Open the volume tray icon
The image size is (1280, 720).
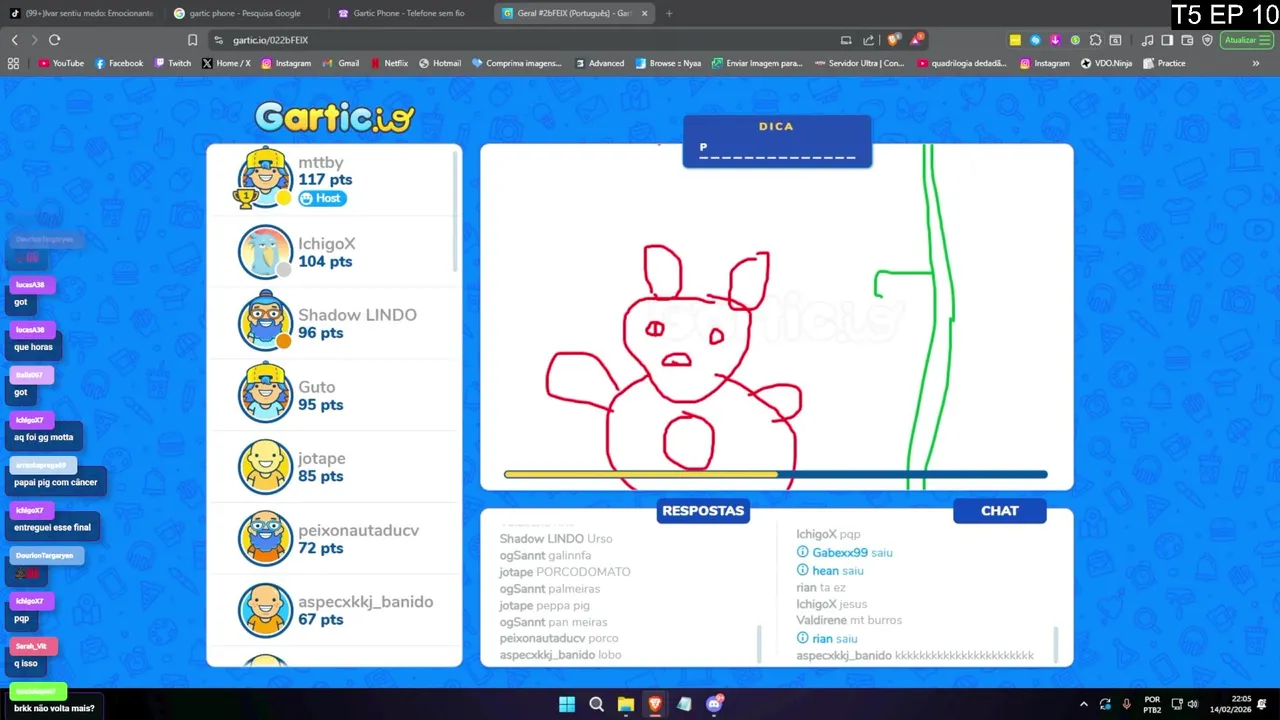tap(1193, 704)
